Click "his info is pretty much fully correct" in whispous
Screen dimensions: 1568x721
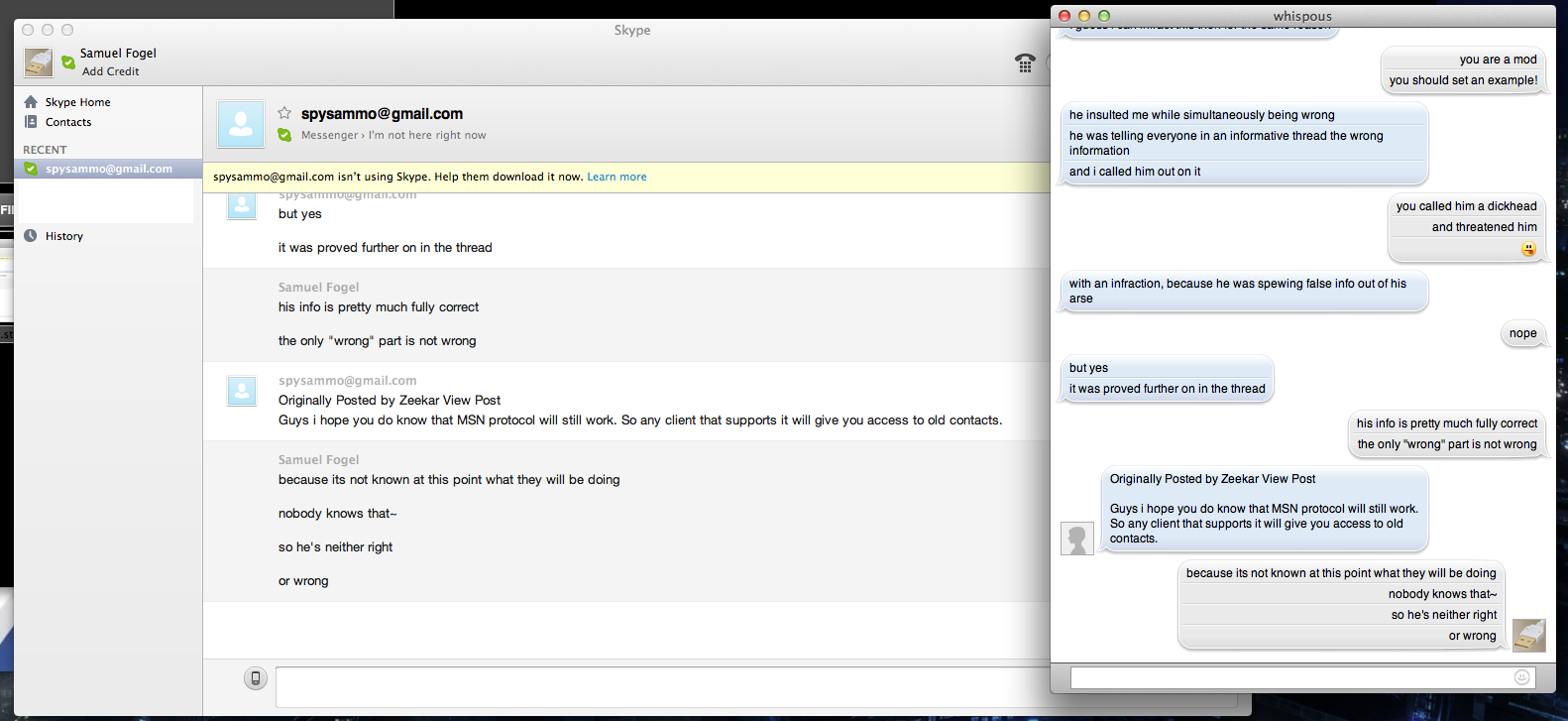pos(1447,423)
